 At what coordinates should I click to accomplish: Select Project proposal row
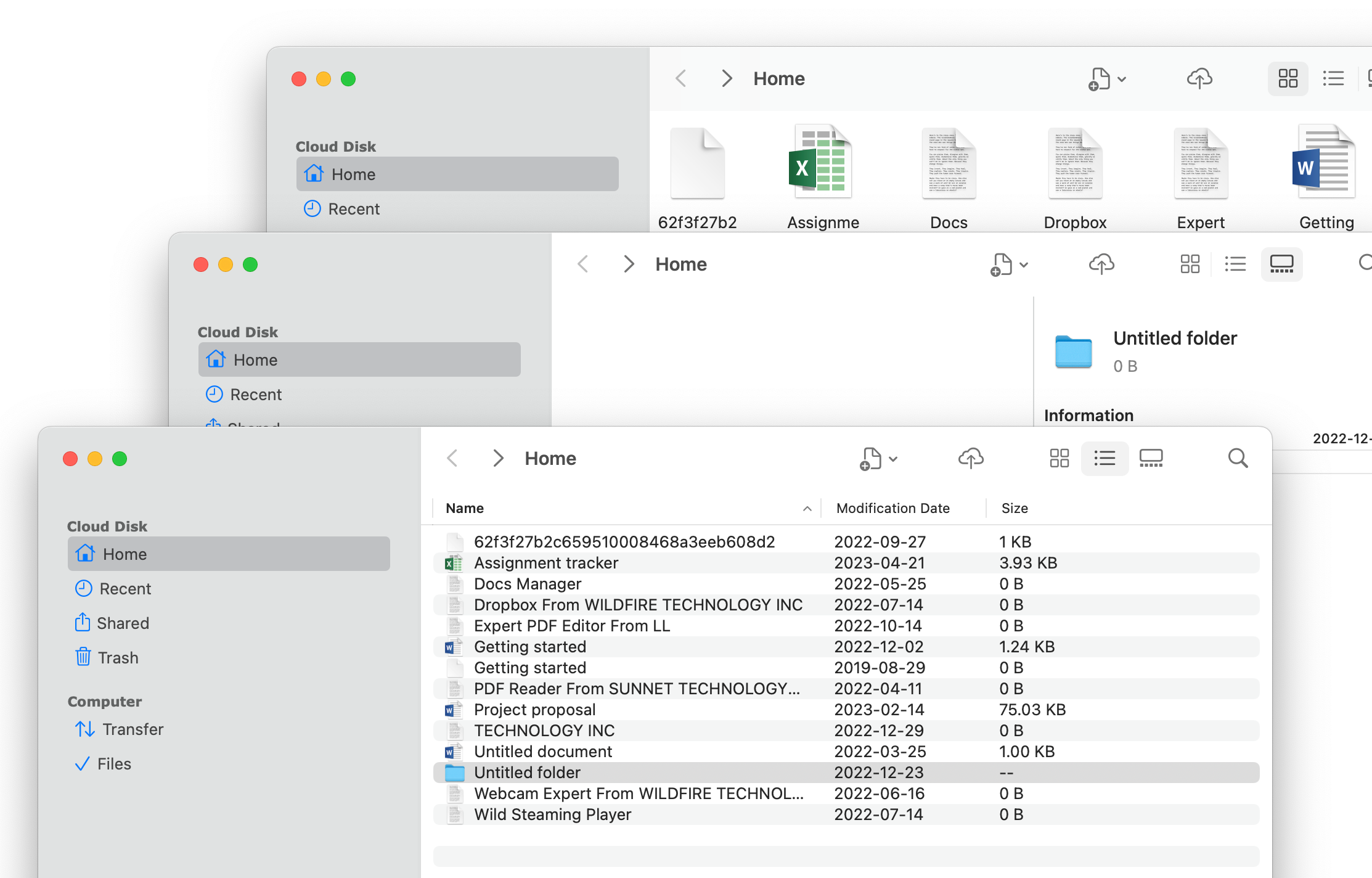click(846, 710)
